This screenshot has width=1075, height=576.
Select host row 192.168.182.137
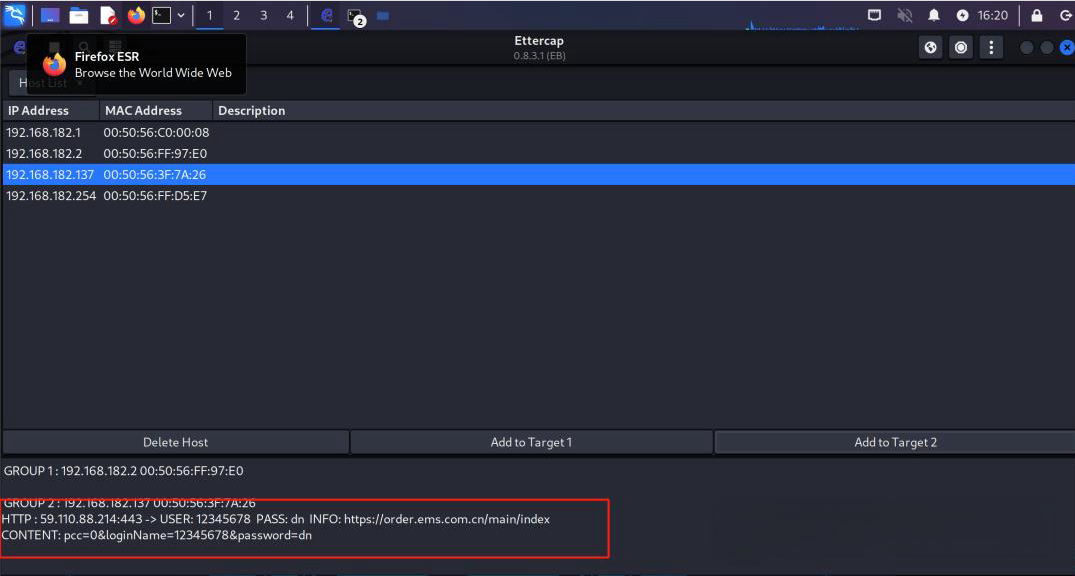coord(538,175)
